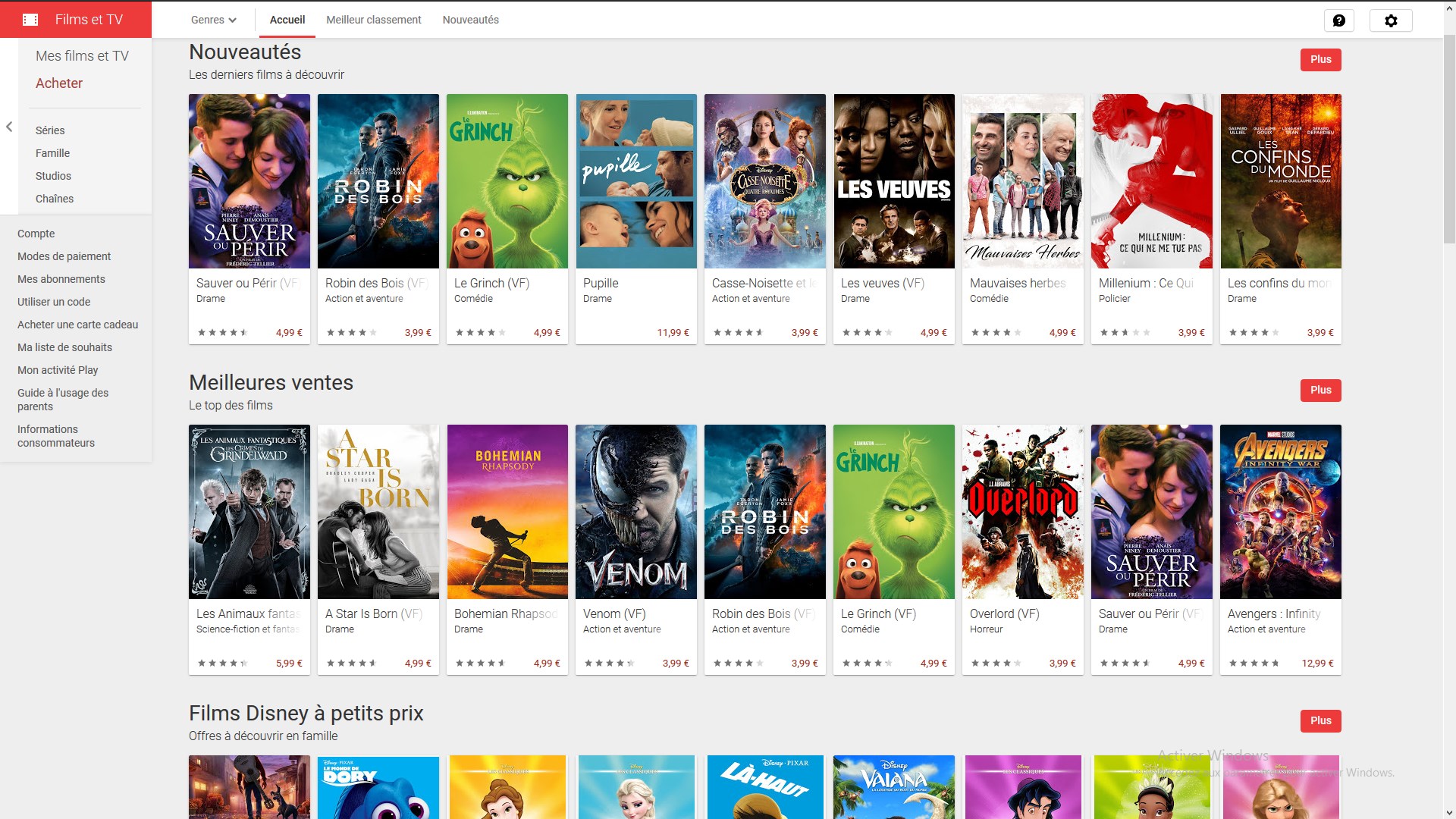Click Plus next to the Nouveautés section
Image resolution: width=1456 pixels, height=819 pixels.
[x=1320, y=59]
